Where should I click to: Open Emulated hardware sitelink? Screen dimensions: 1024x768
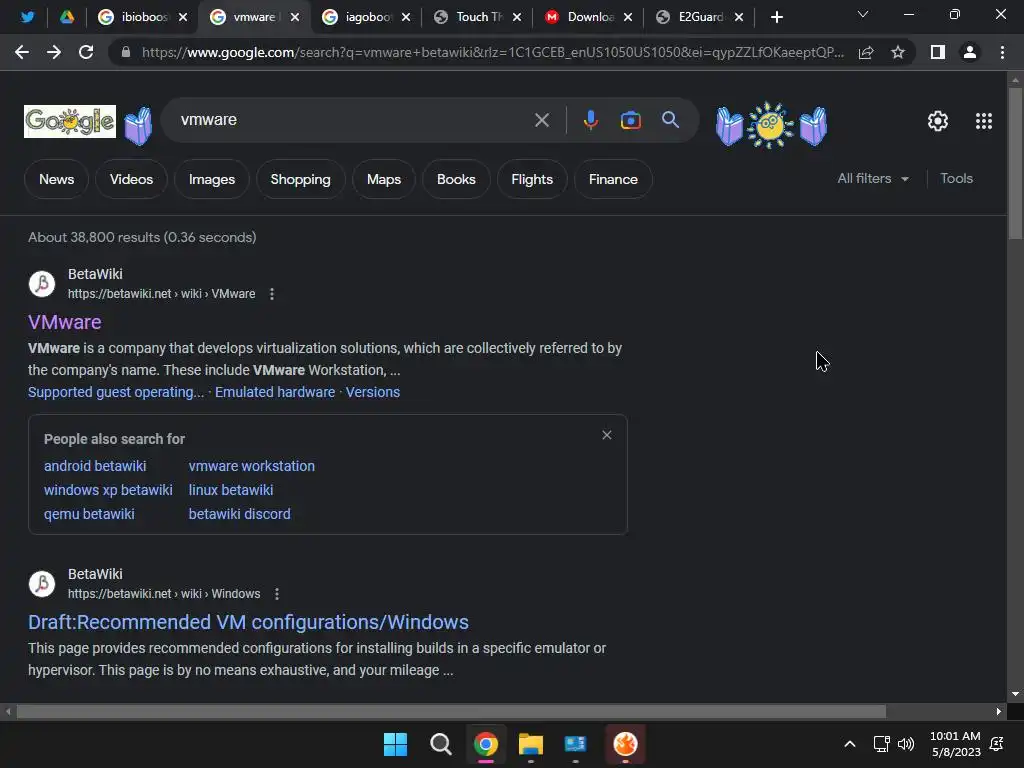[x=275, y=392]
